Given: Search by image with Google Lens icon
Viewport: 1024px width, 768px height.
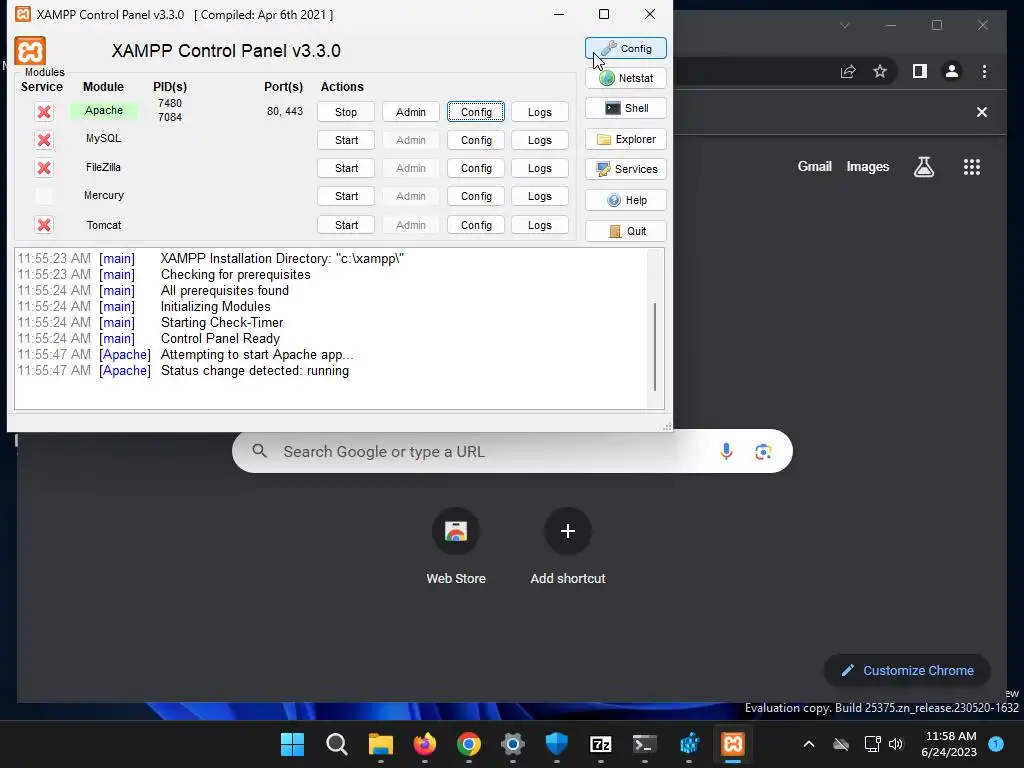Looking at the screenshot, I should 763,451.
